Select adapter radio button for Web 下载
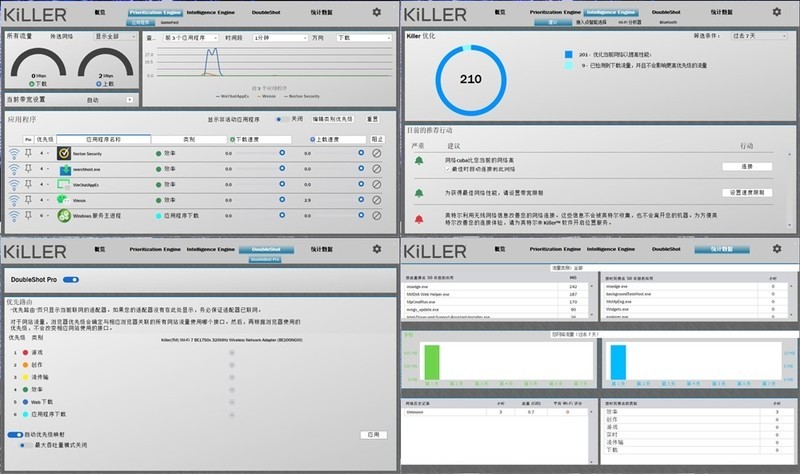This screenshot has width=800, height=474. pos(232,402)
